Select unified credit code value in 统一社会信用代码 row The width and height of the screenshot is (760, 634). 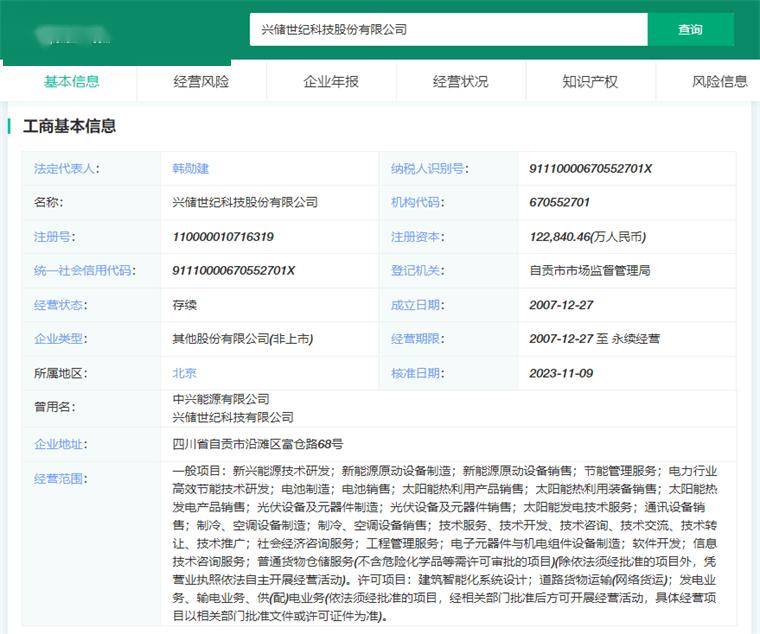coord(234,270)
